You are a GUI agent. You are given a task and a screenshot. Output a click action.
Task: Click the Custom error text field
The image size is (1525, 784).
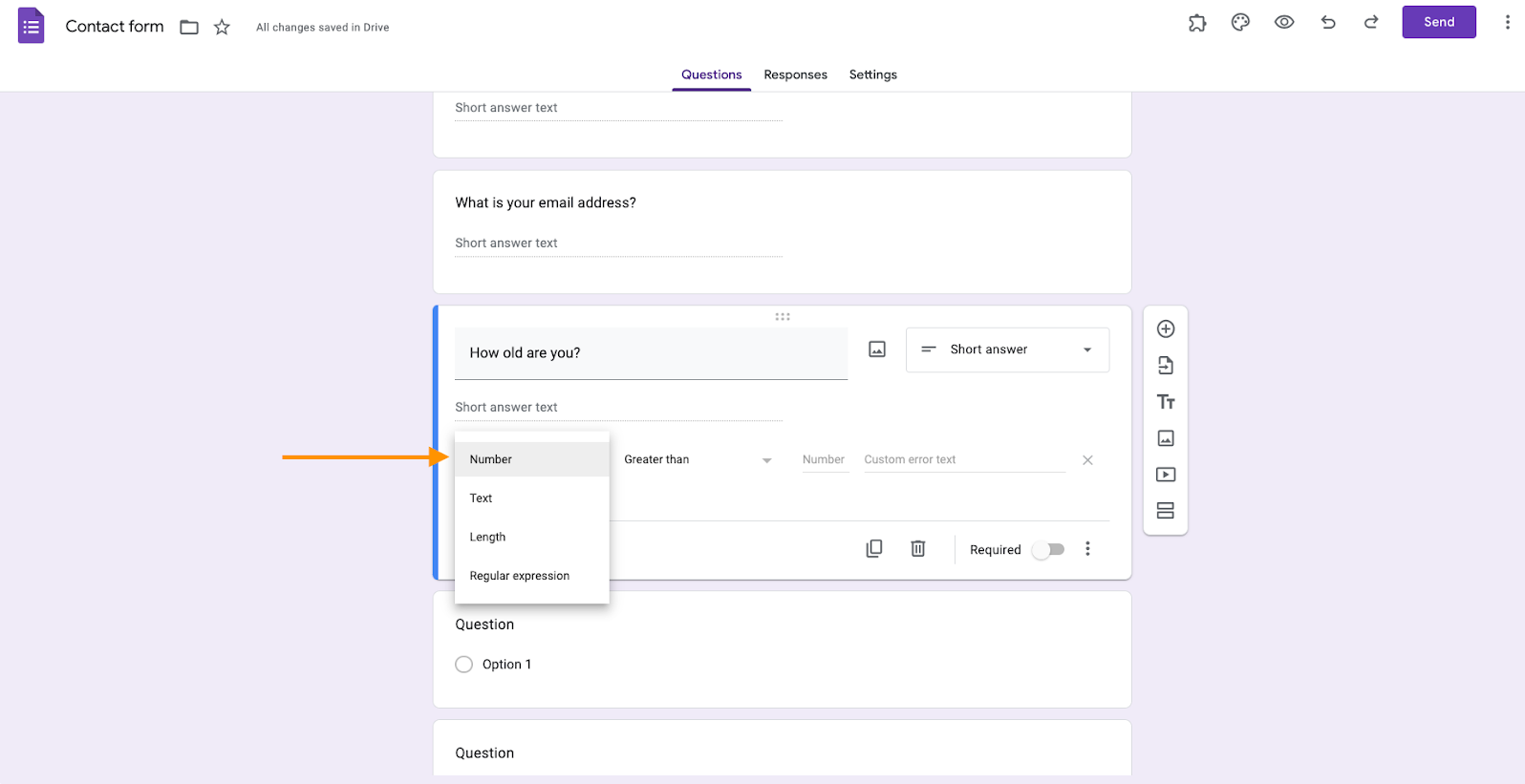(963, 460)
